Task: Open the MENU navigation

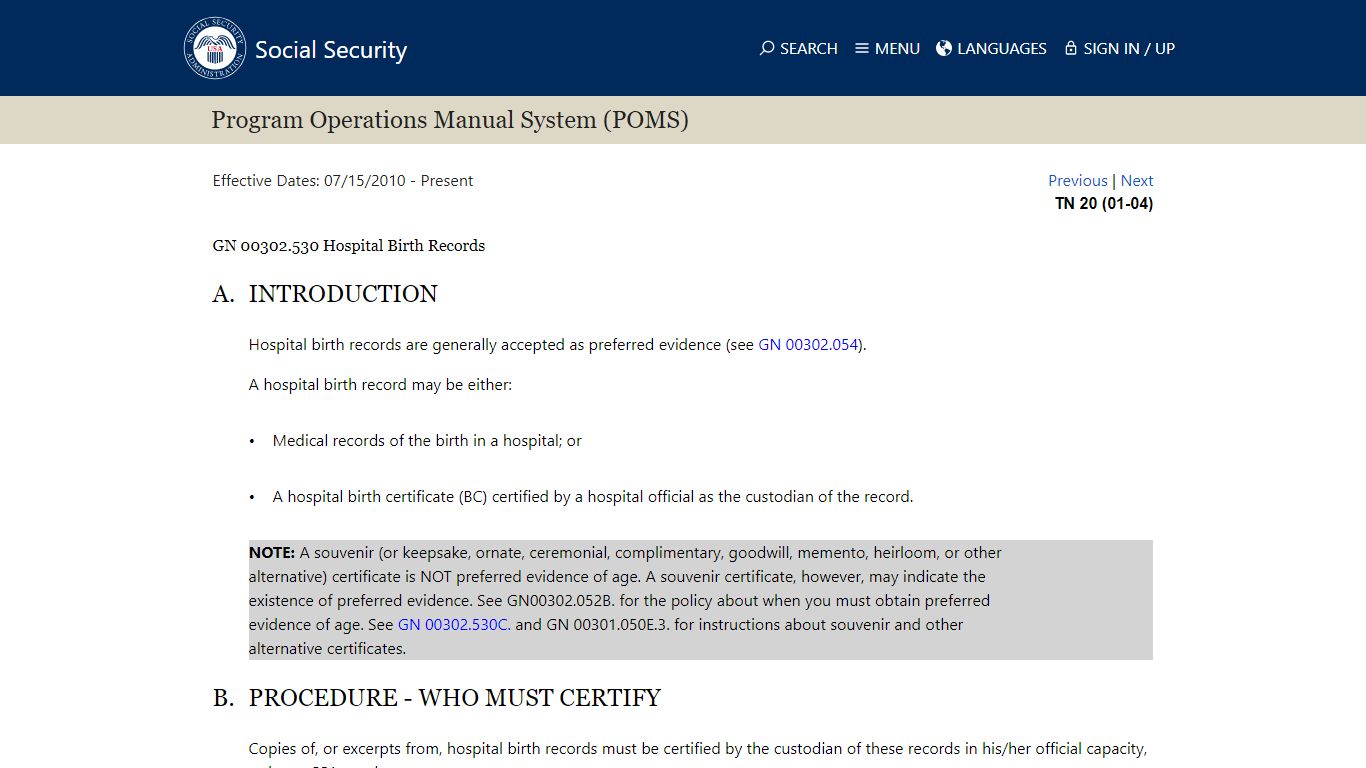Action: pyautogui.click(x=887, y=48)
